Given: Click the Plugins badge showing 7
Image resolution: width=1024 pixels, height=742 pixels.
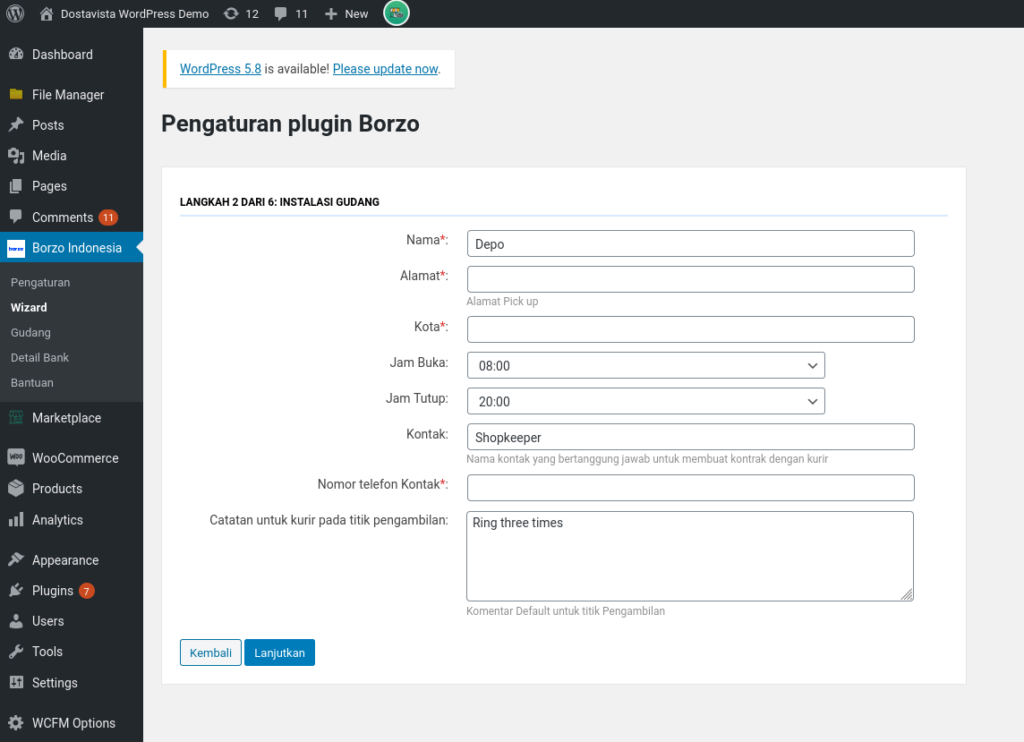Looking at the screenshot, I should 86,591.
